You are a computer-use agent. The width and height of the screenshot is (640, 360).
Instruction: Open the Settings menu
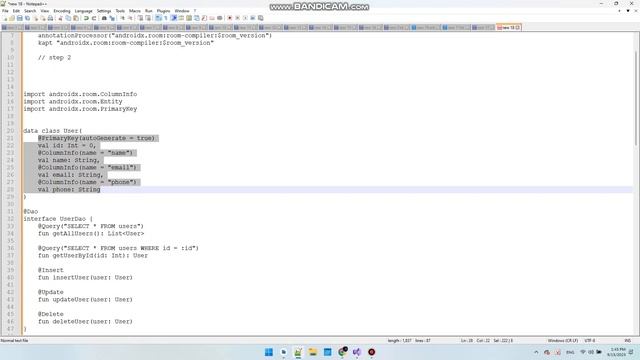click(x=104, y=11)
